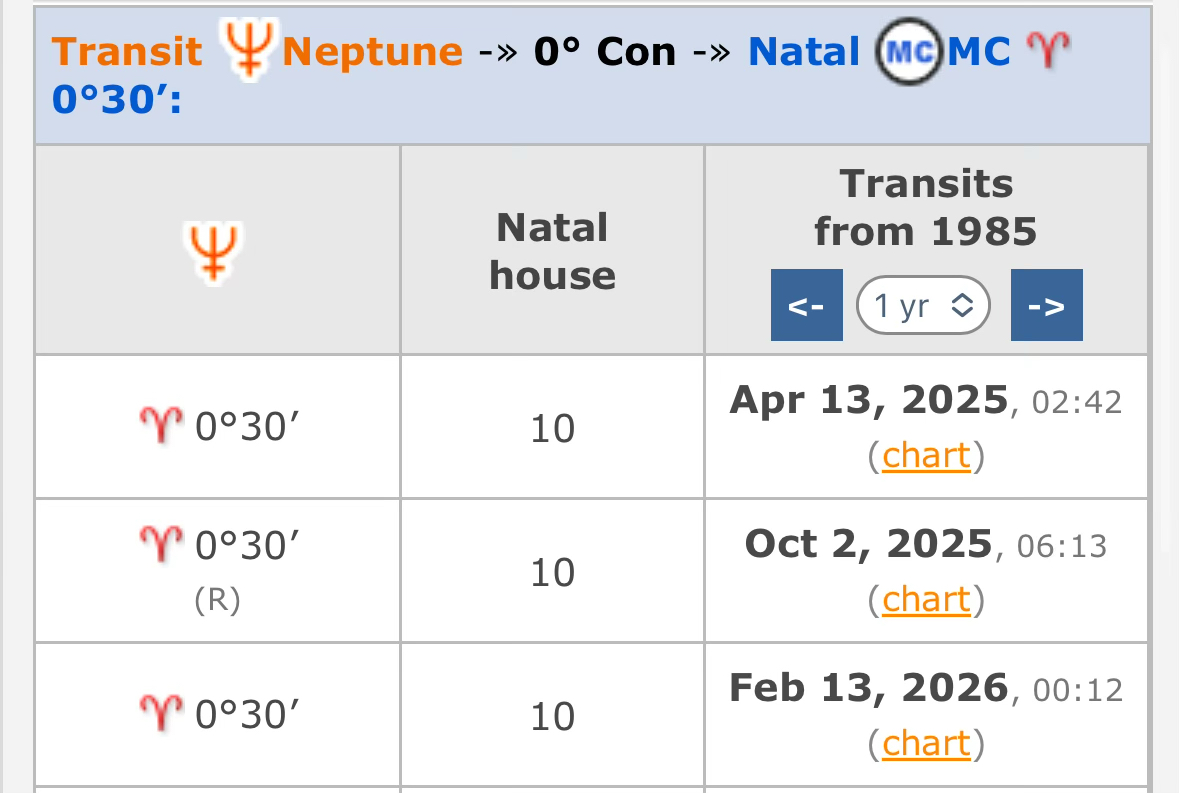Click the Natal house column header
Screen dimensions: 1179x793
552,251
